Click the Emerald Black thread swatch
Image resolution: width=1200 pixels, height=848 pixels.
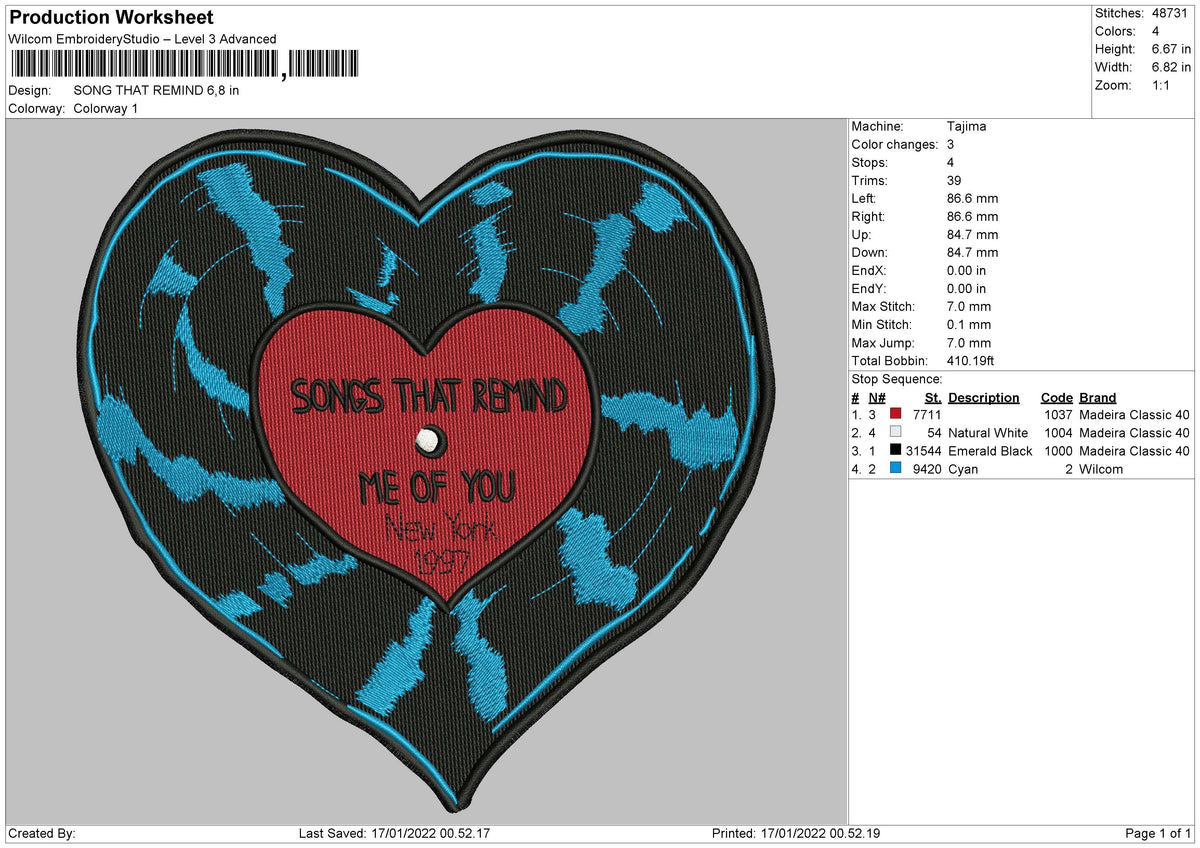(x=895, y=451)
